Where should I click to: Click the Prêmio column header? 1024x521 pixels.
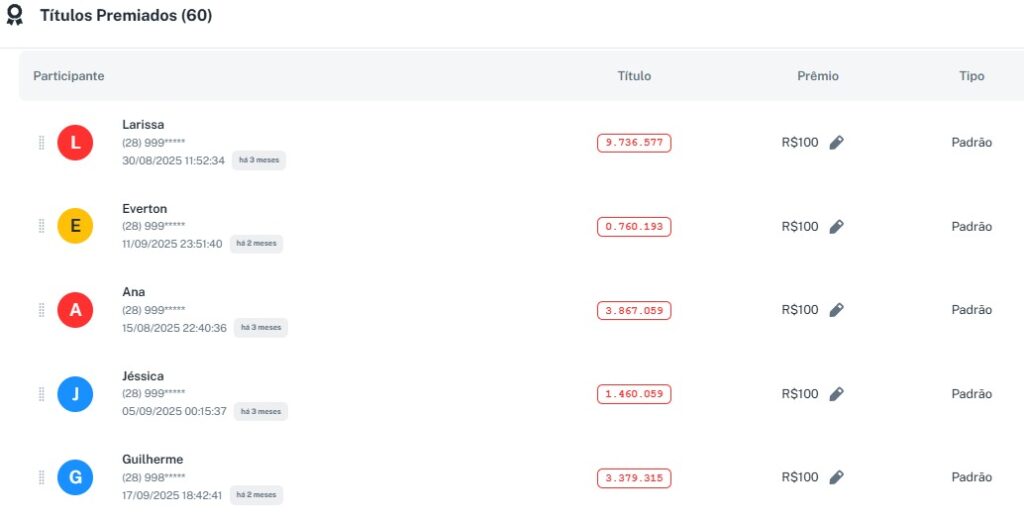coord(818,76)
